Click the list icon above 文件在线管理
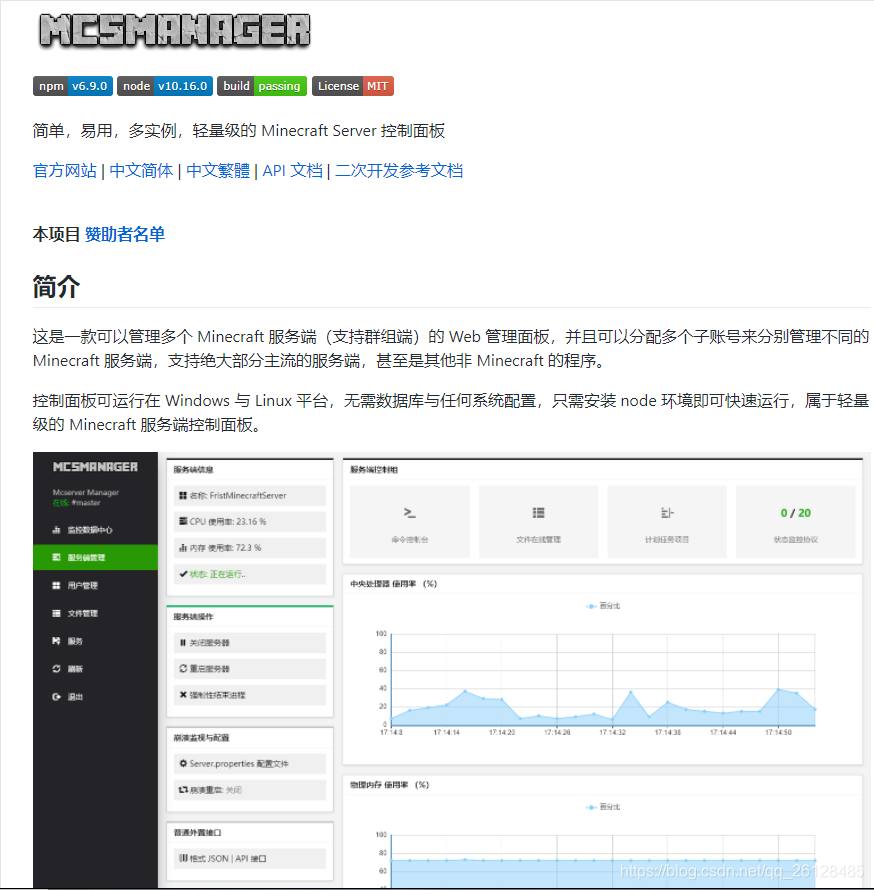This screenshot has width=874, height=890. coord(539,513)
